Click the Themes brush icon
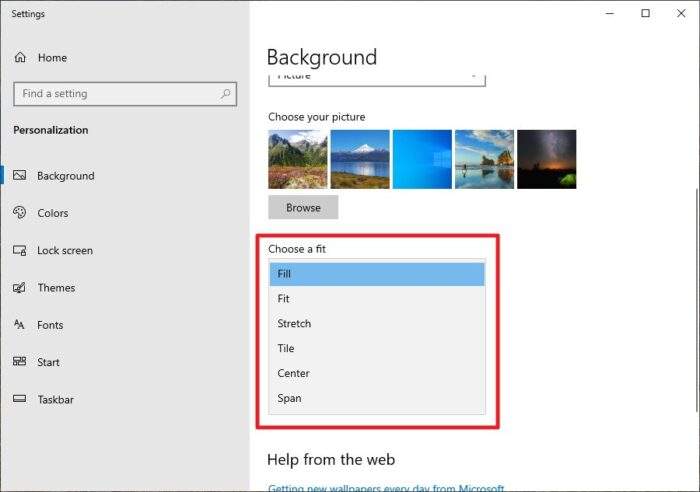This screenshot has width=700, height=492. [20, 288]
